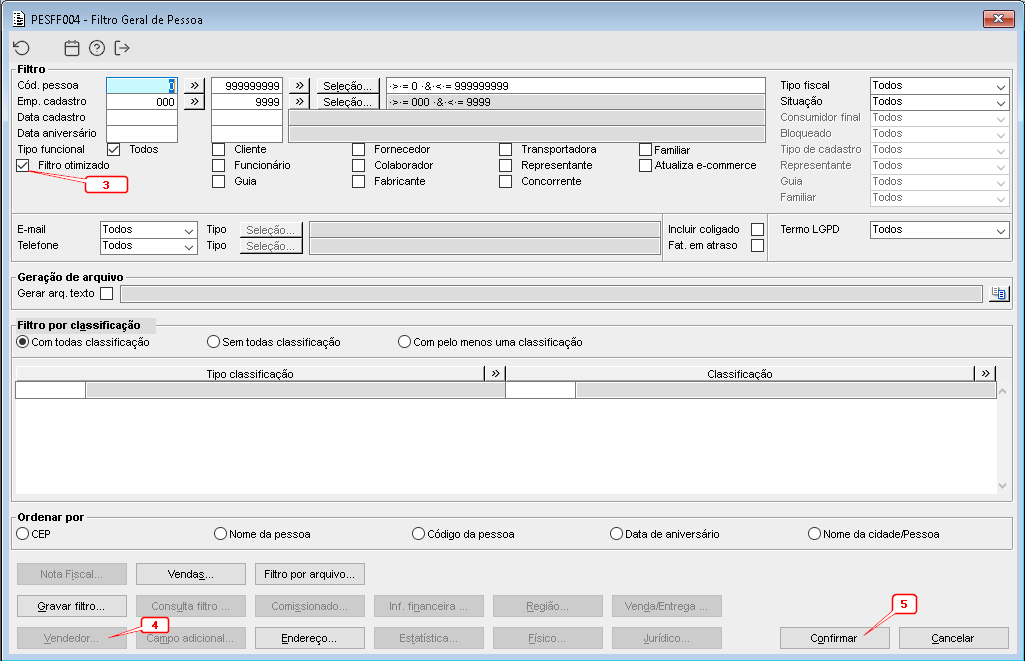Tick the Transportadora checkbox
The width and height of the screenshot is (1025, 661).
tap(505, 150)
